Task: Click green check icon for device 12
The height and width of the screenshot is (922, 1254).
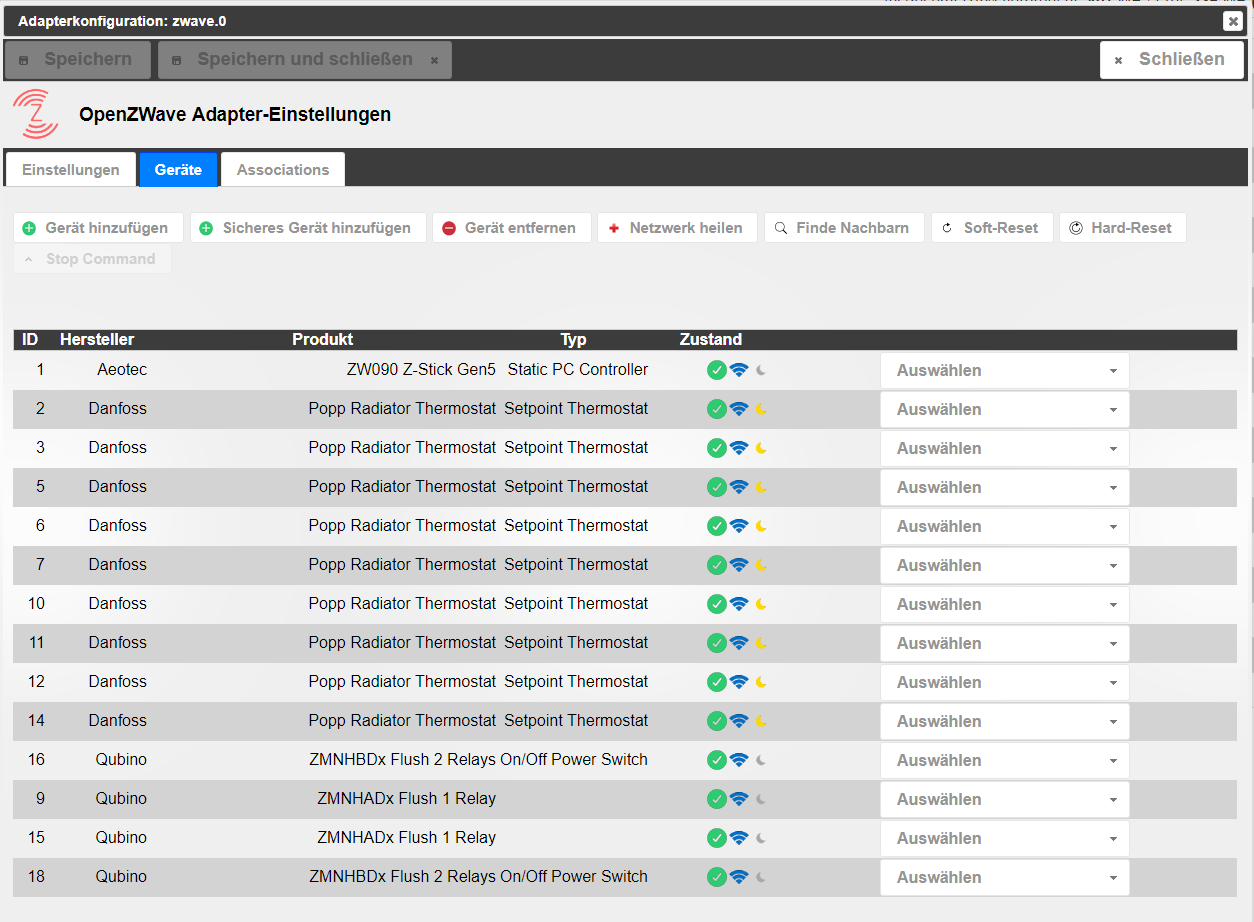Action: (x=716, y=682)
